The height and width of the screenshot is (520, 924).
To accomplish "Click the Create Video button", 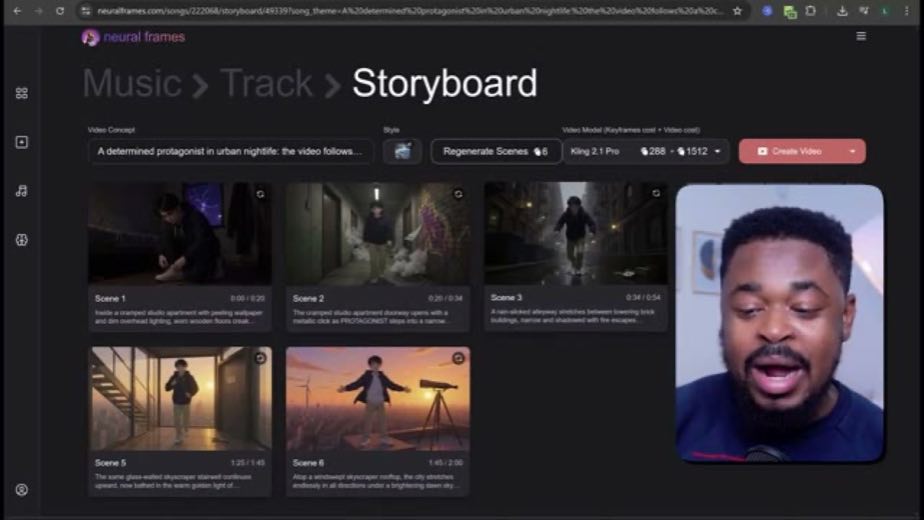I will pos(790,152).
